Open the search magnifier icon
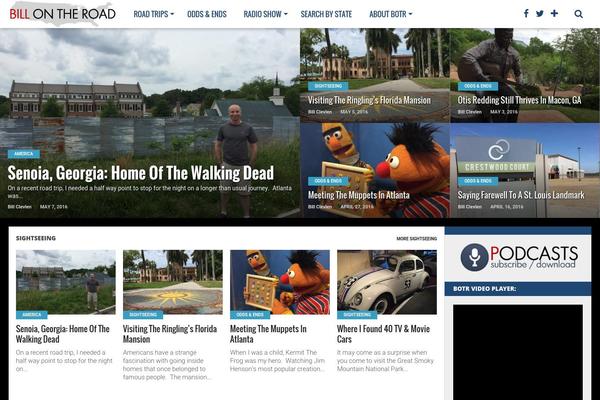 (579, 14)
